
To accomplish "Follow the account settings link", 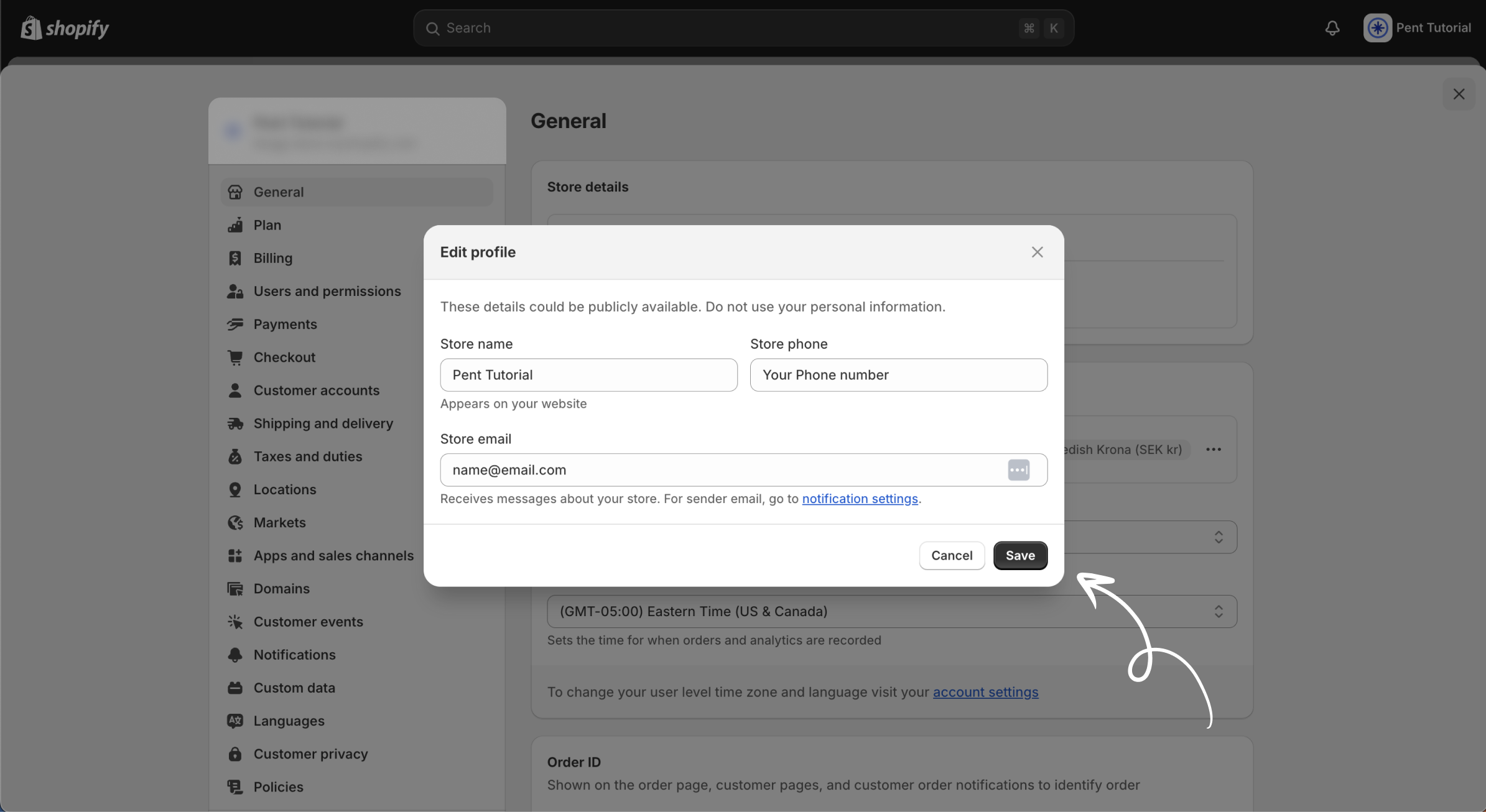I will [985, 692].
